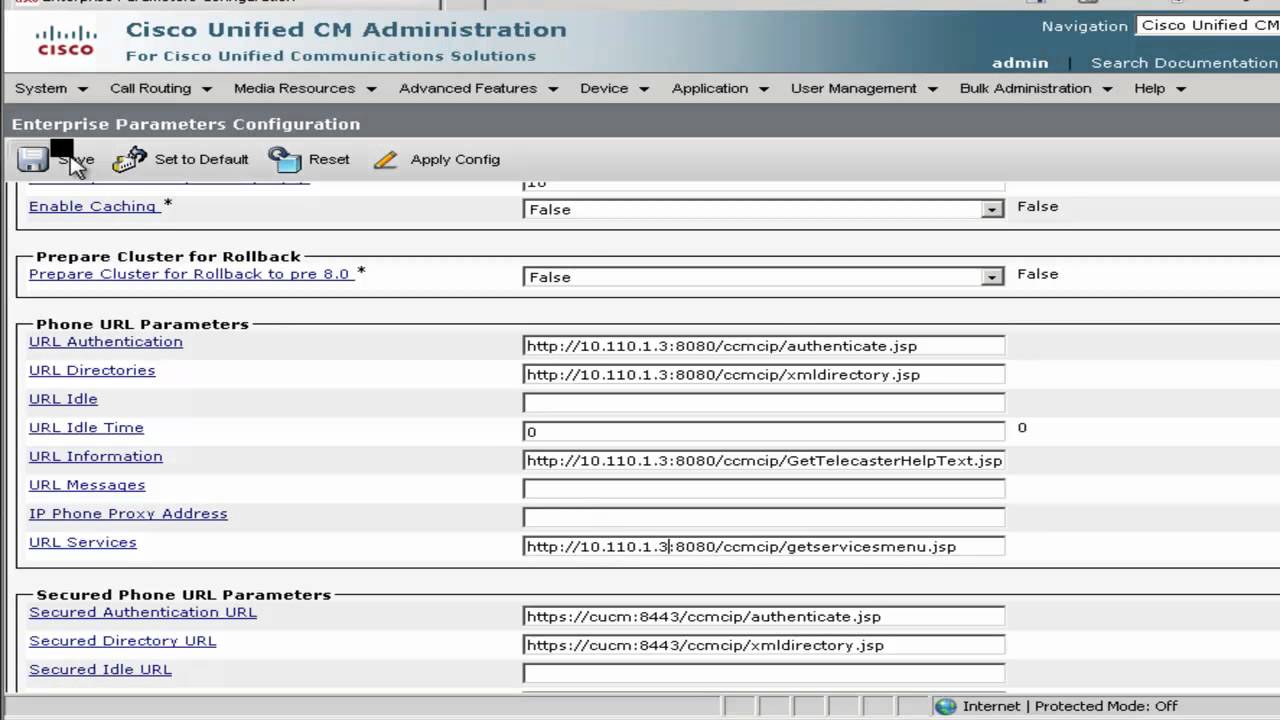Open the System menu
1280x720 pixels.
click(51, 88)
